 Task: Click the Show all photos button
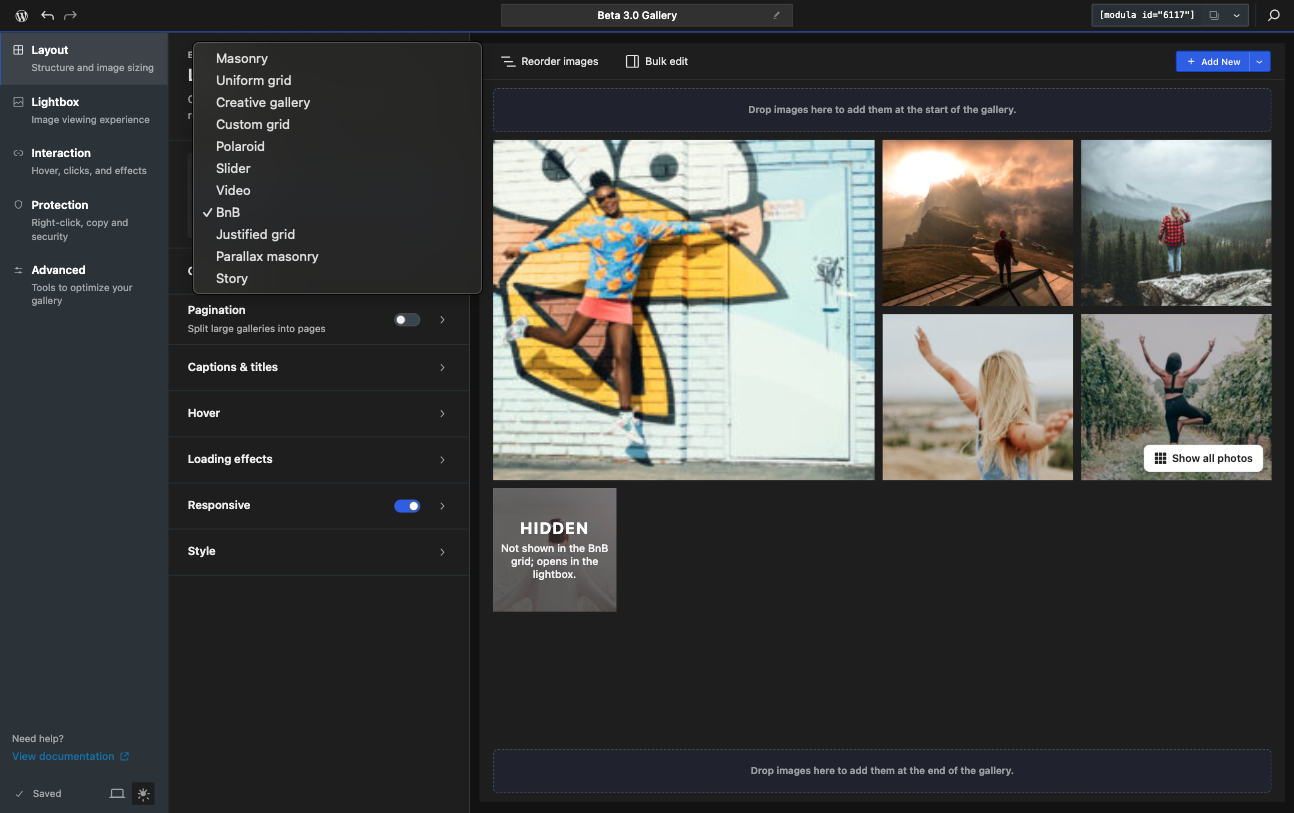[1203, 459]
